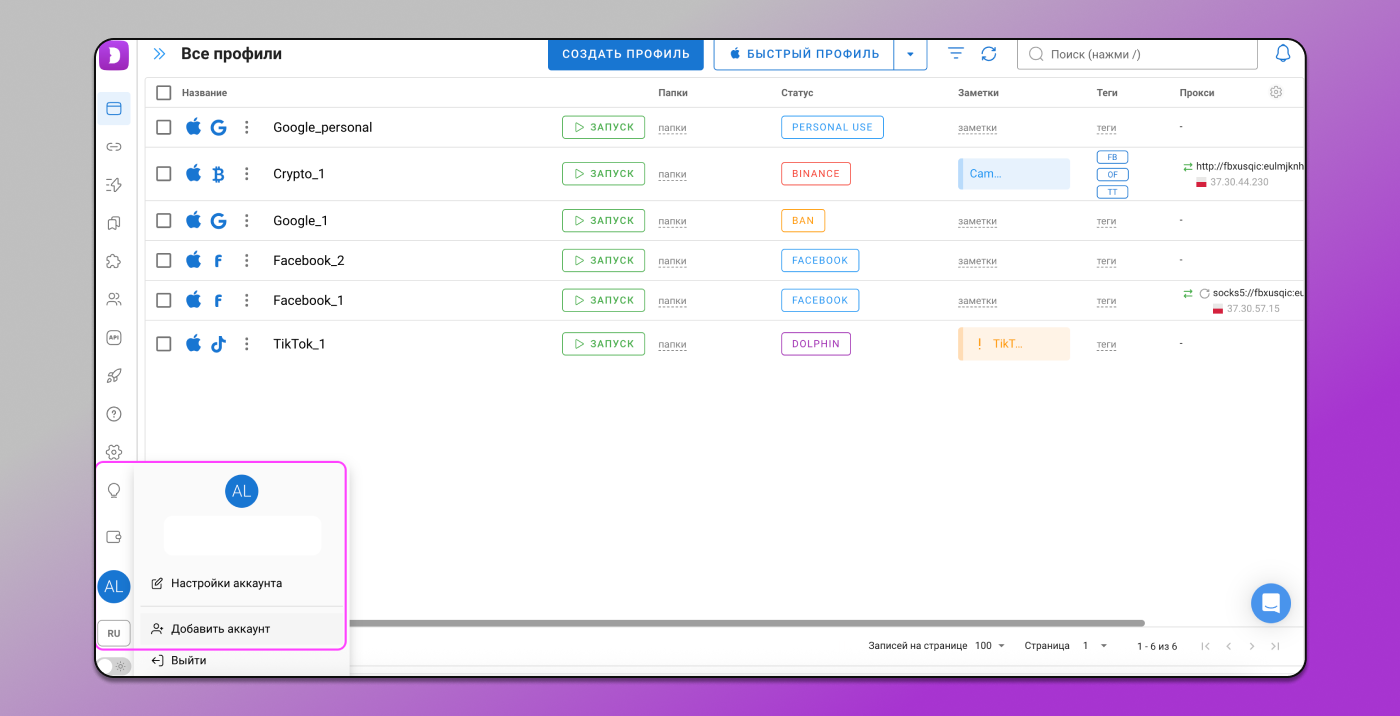Launch Facebook_2 profile with ЗАПУСК button
Image resolution: width=1400 pixels, height=716 pixels.
pos(603,261)
